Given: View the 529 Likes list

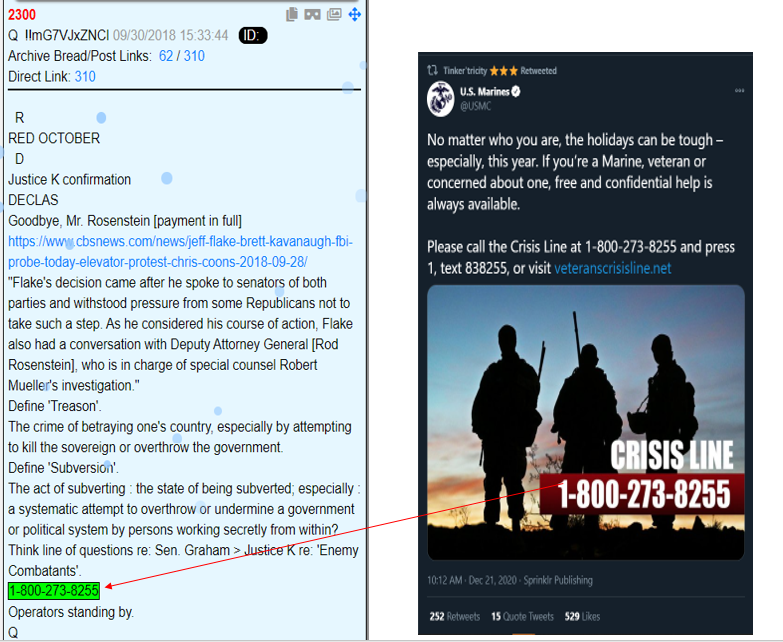Looking at the screenshot, I should (x=582, y=617).
